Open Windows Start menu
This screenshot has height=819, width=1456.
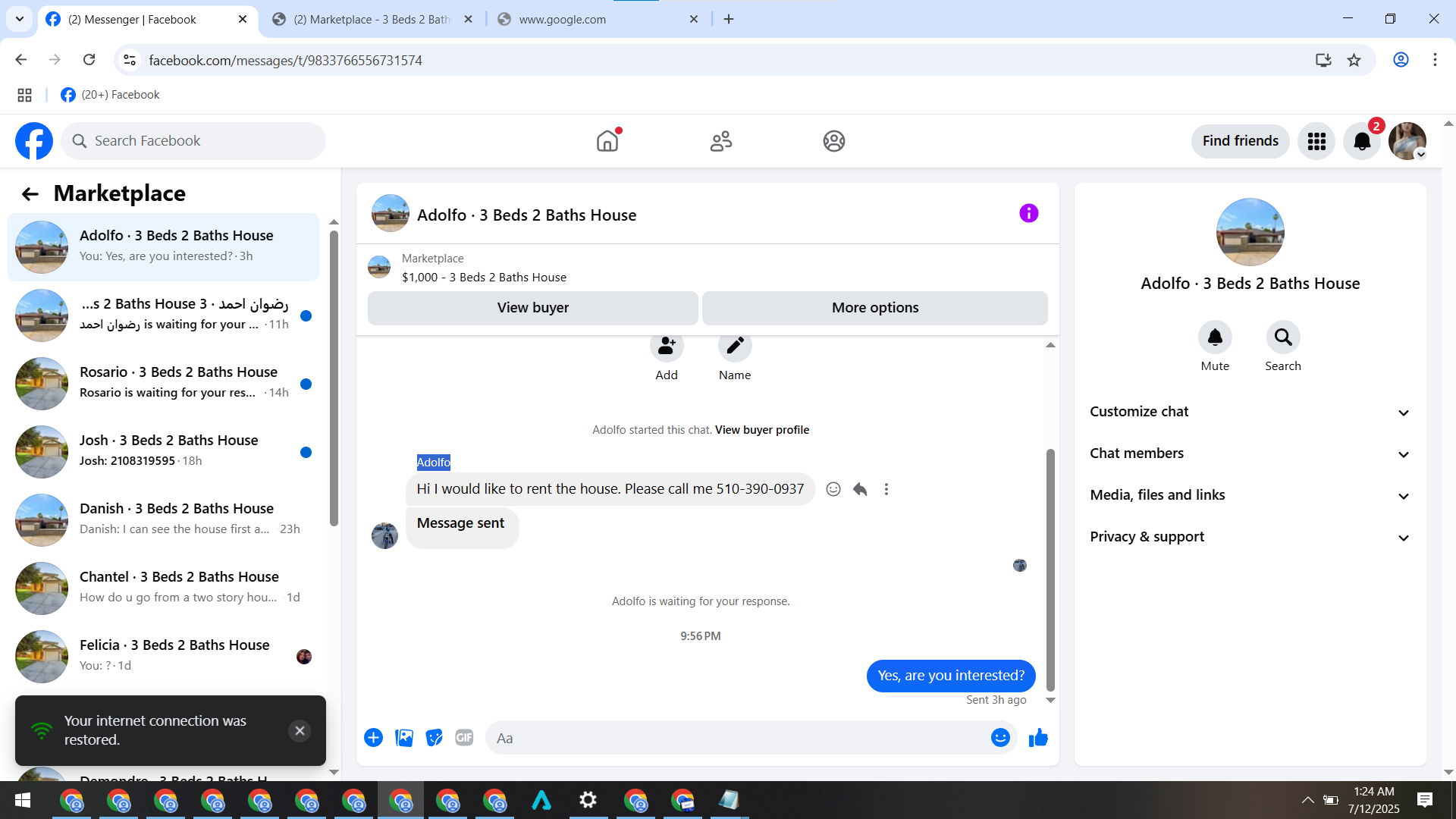(x=23, y=800)
